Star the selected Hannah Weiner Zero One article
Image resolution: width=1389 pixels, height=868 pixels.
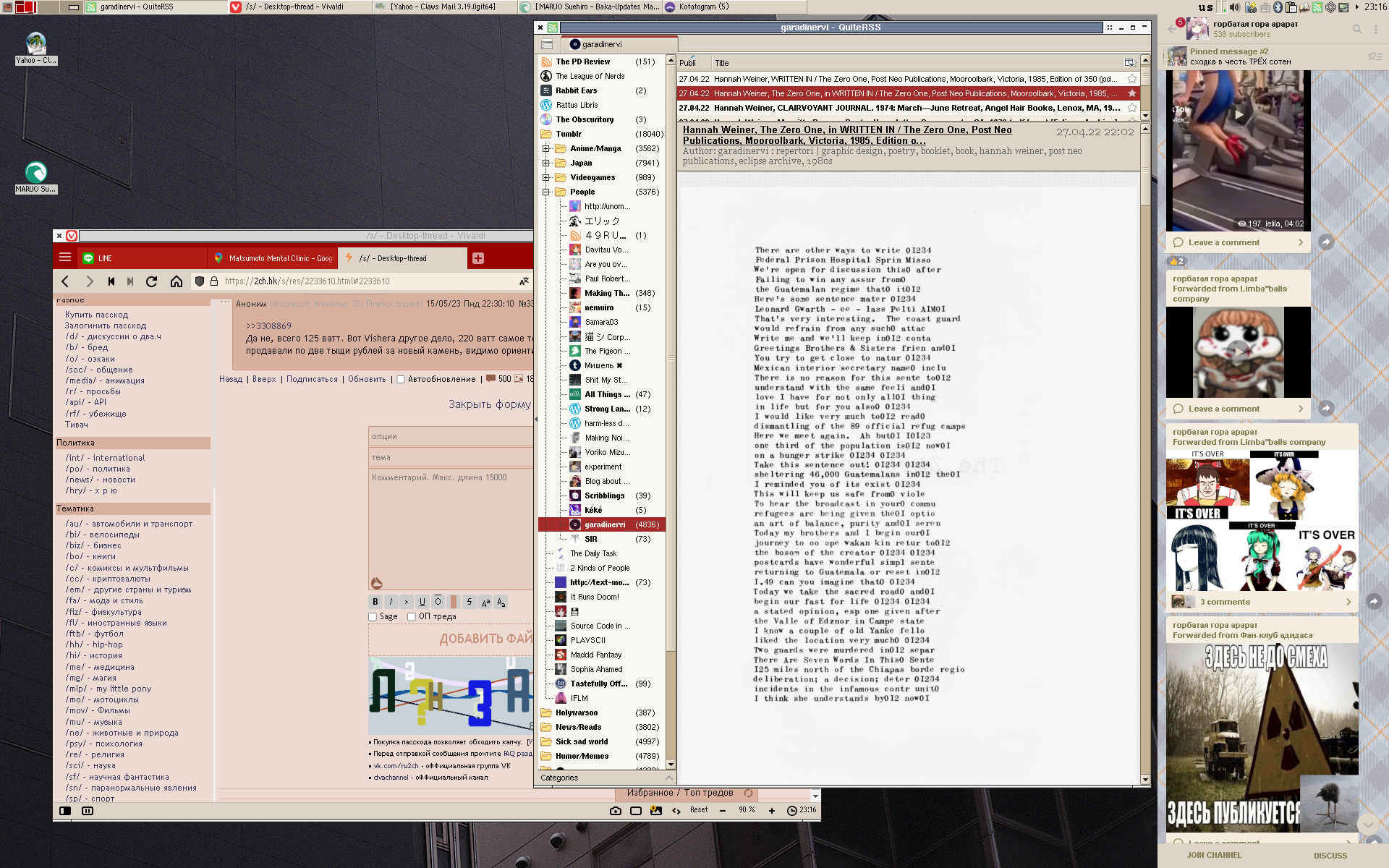[1132, 93]
